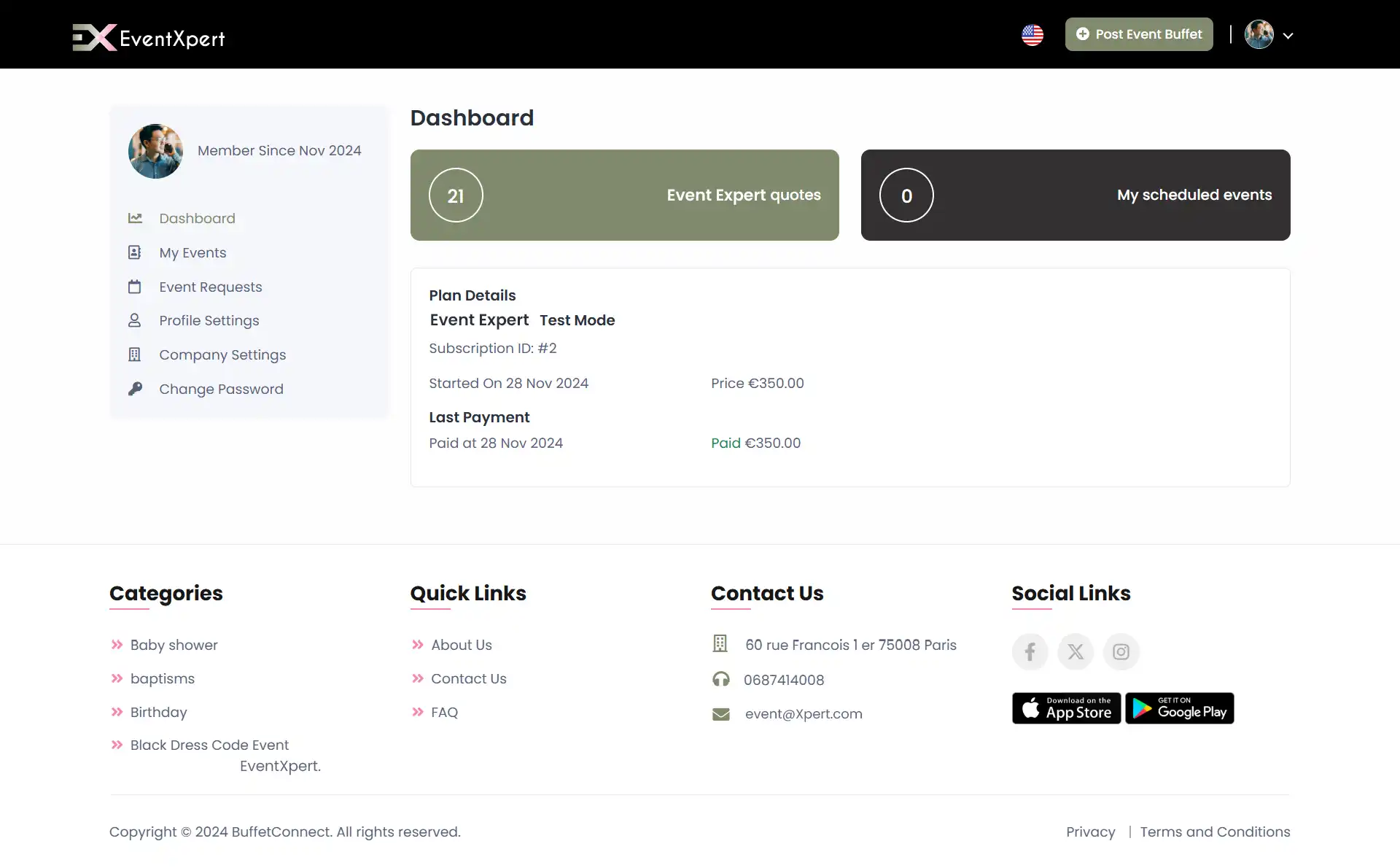Open the US flag language selector

pyautogui.click(x=1032, y=34)
